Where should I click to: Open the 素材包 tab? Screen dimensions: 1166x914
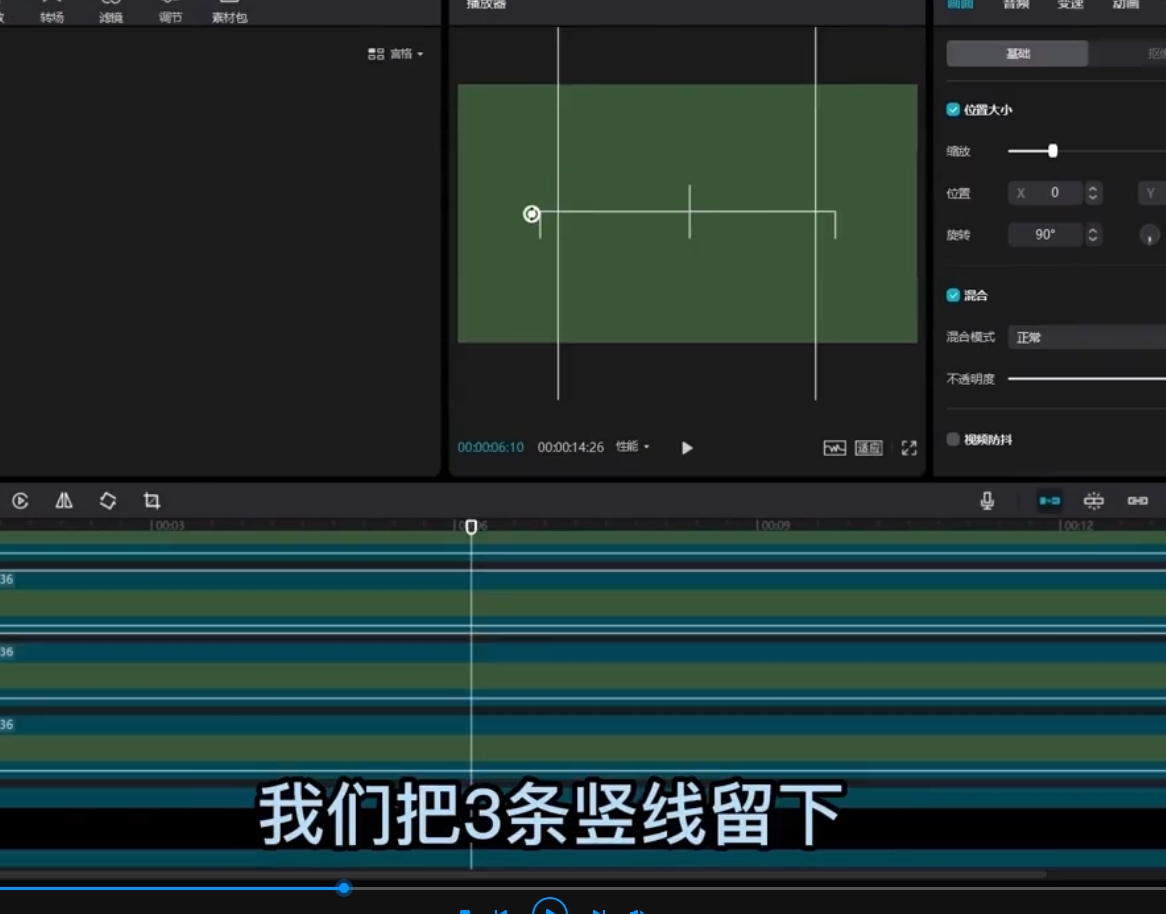click(229, 13)
